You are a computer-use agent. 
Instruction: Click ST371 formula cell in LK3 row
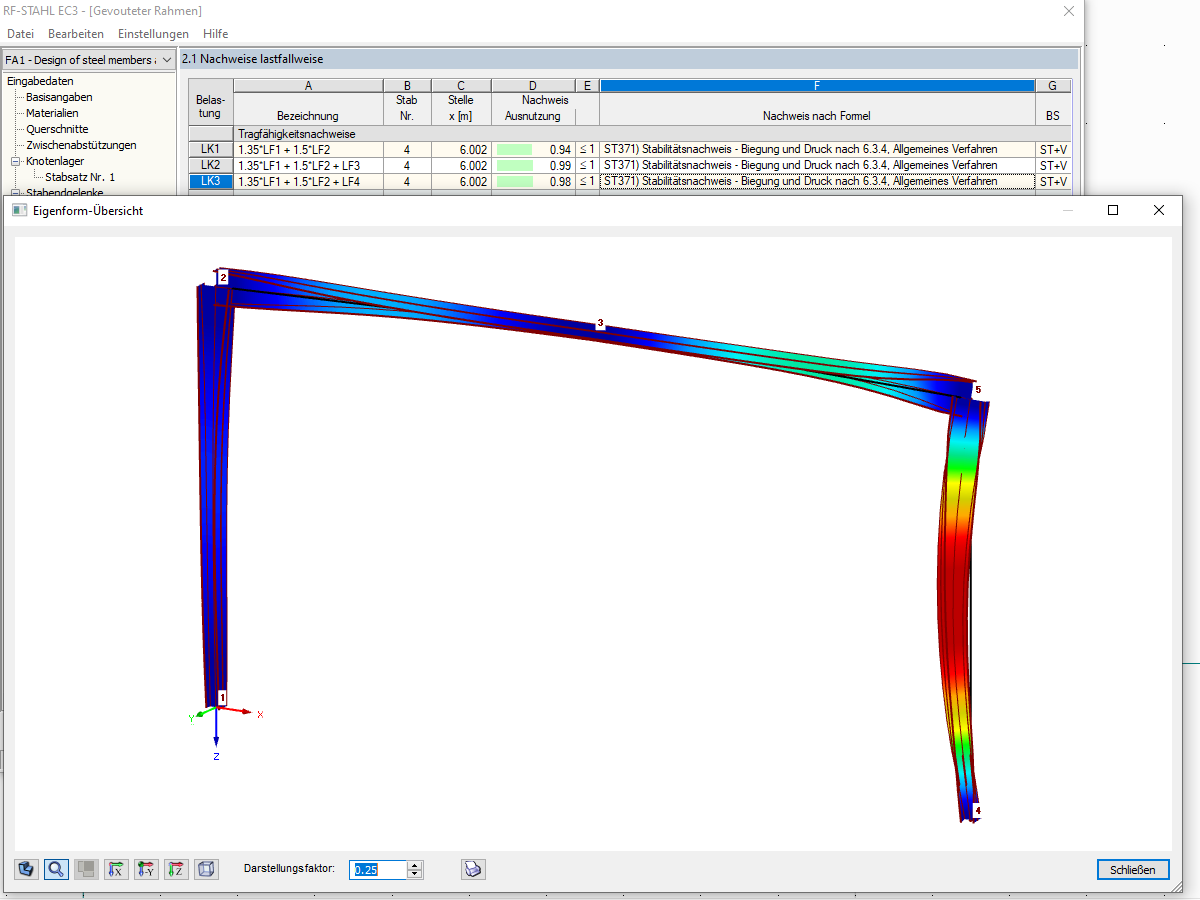click(817, 181)
